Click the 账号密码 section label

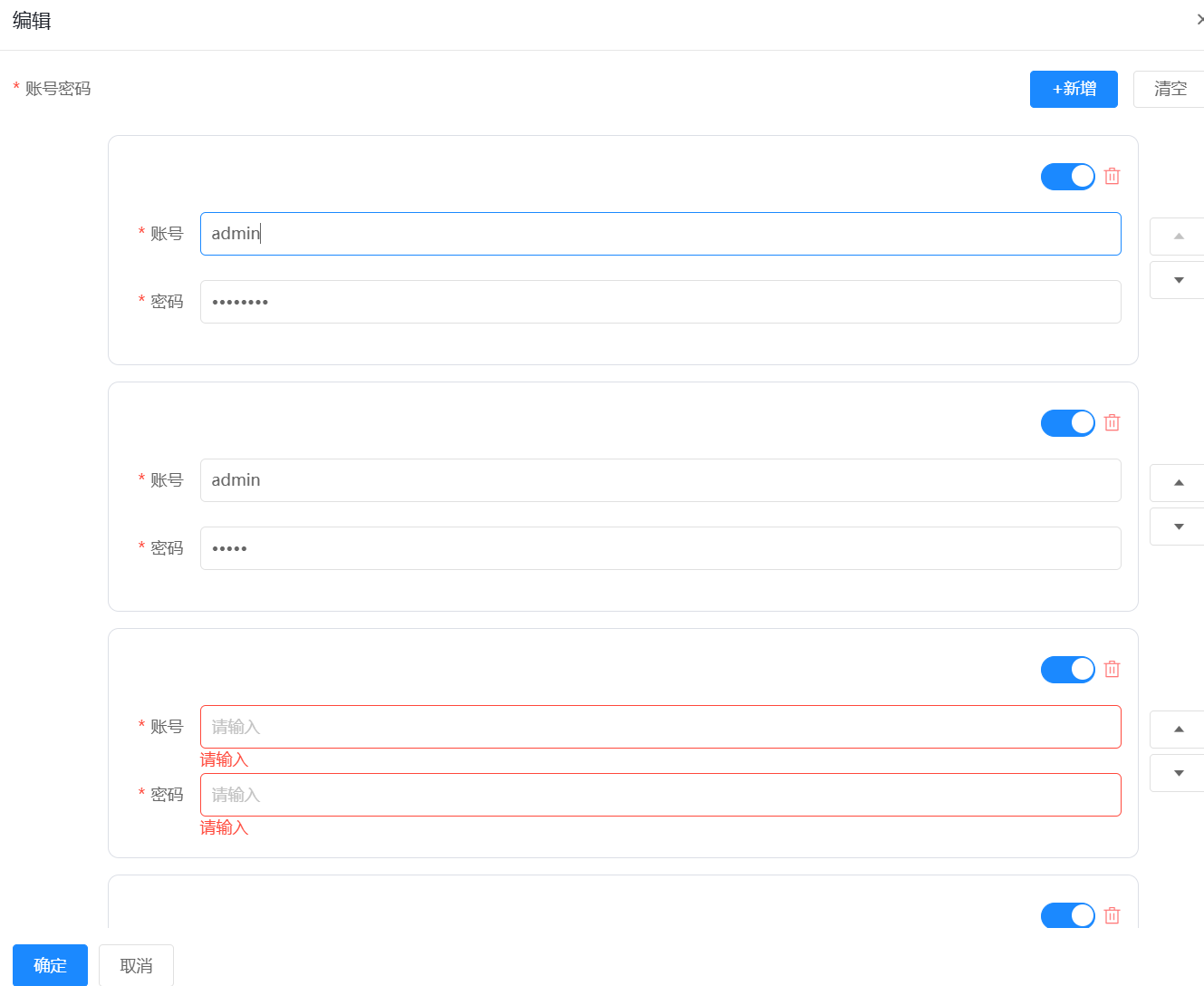pos(58,89)
